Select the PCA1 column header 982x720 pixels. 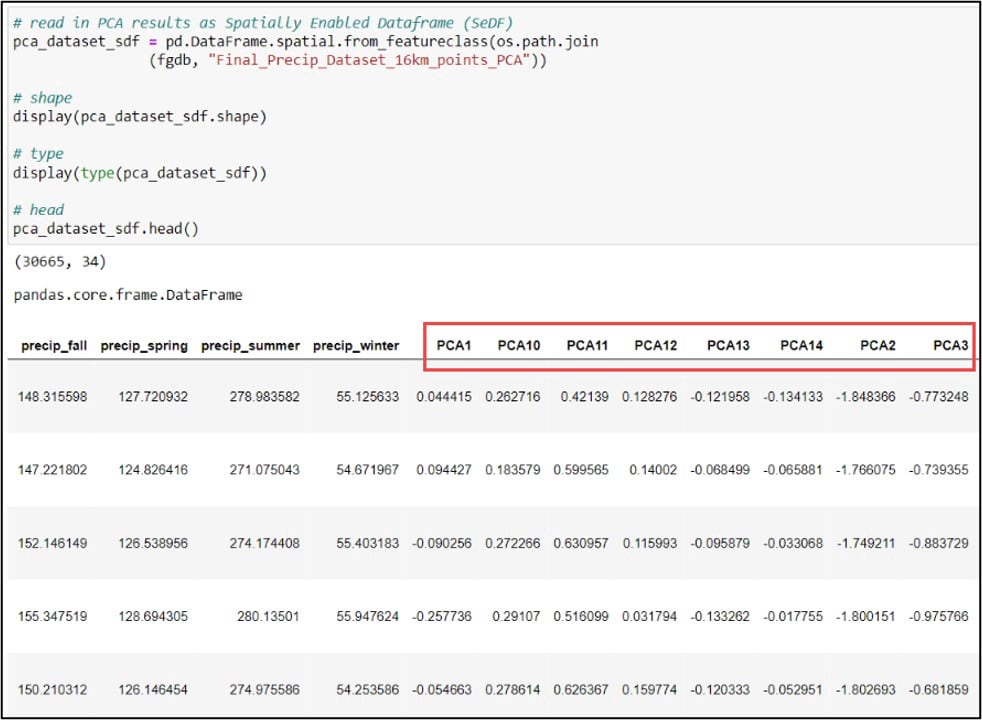click(x=453, y=346)
